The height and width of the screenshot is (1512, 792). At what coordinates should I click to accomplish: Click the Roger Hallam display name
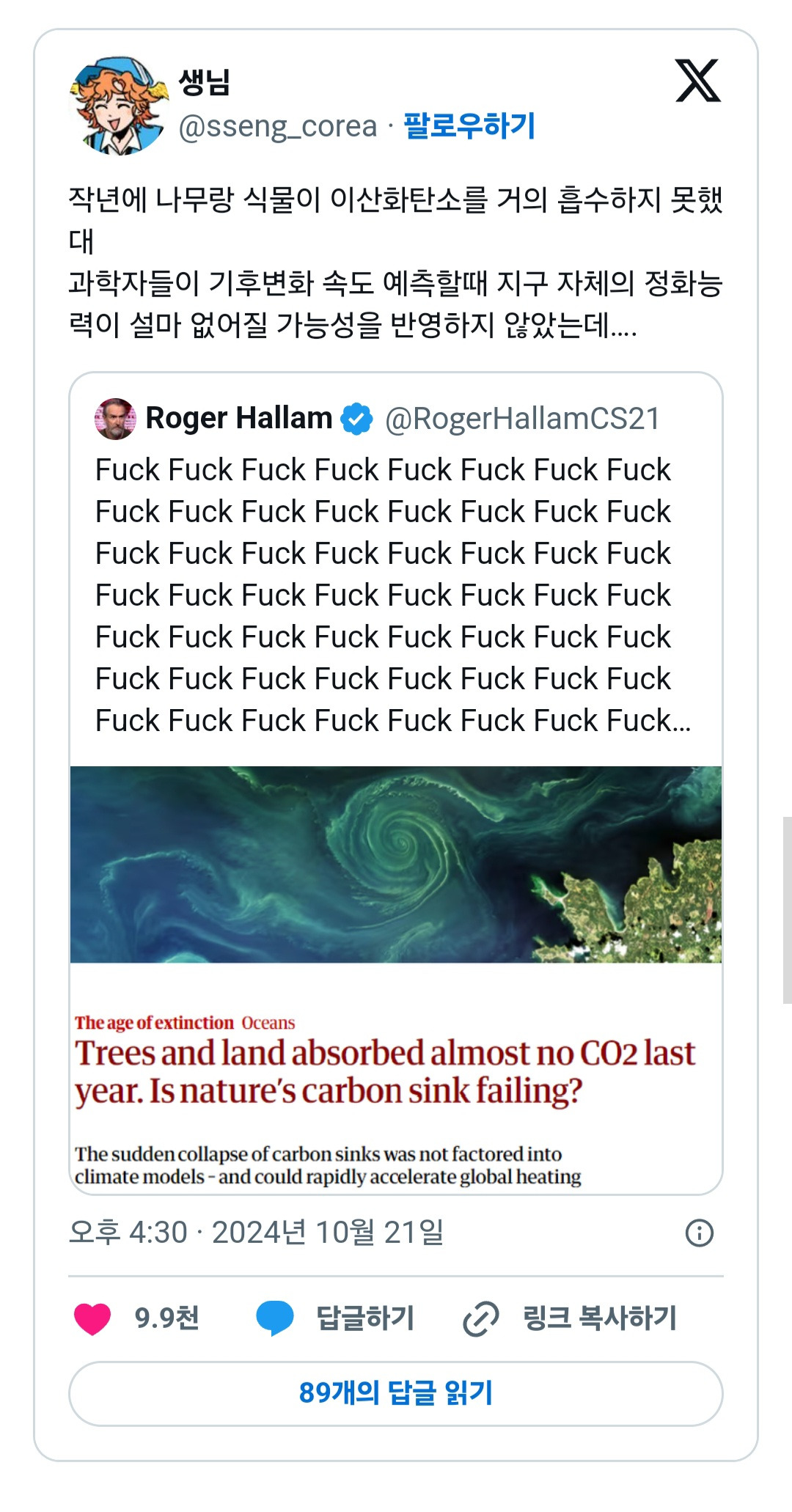click(239, 418)
